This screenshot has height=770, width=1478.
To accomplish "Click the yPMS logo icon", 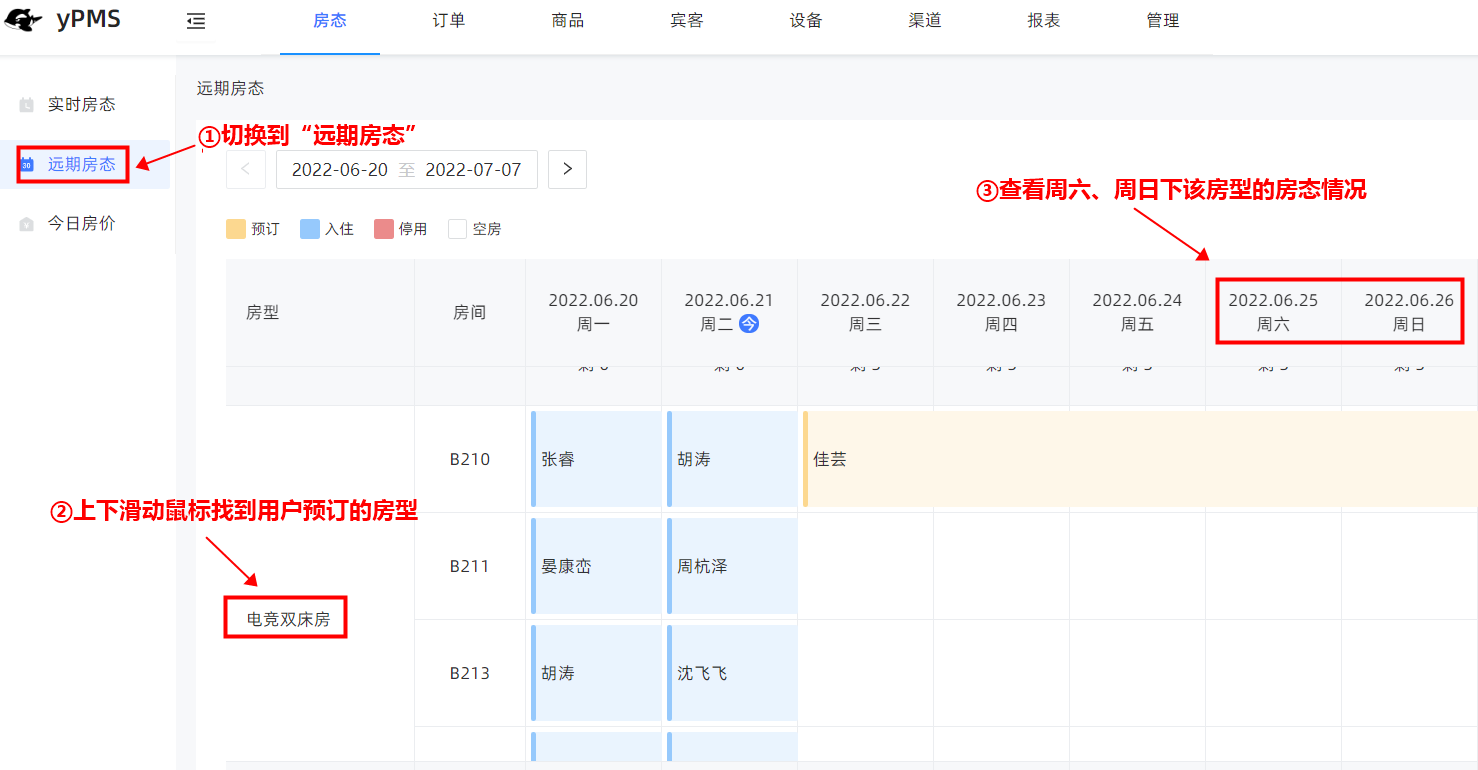I will click(x=24, y=20).
